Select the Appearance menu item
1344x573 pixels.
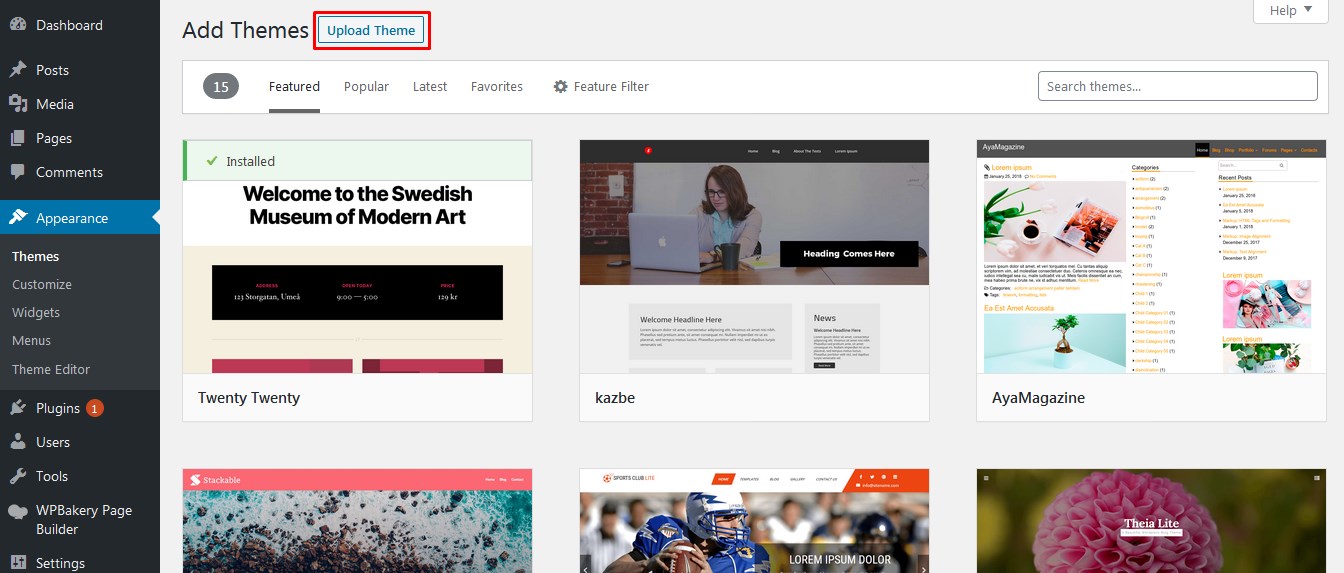[x=80, y=218]
